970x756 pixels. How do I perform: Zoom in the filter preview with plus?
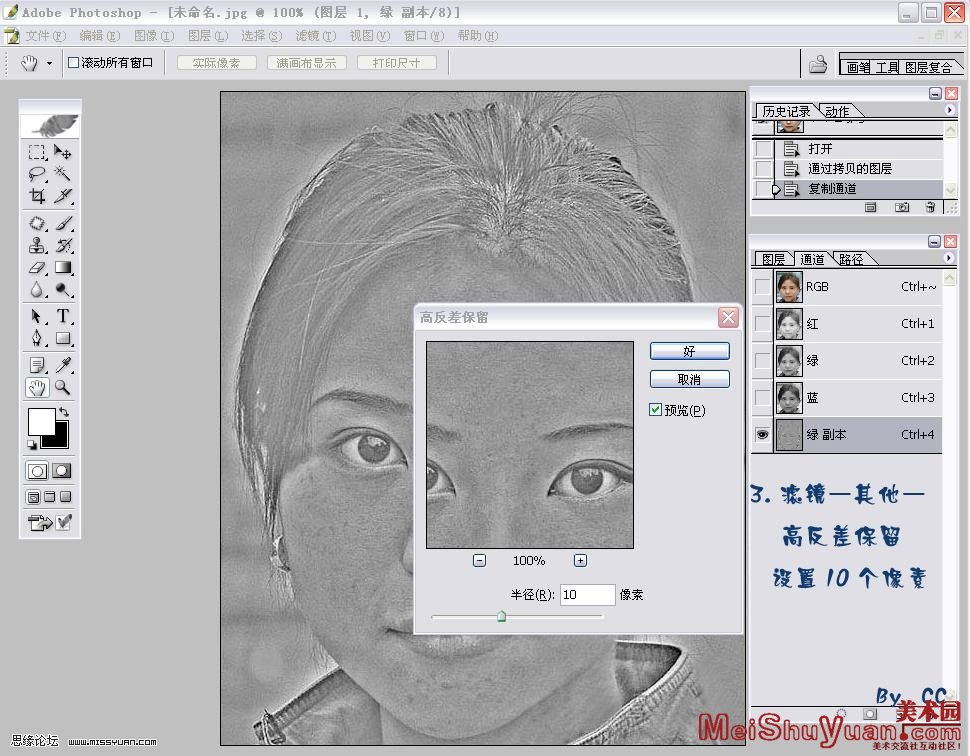click(580, 561)
